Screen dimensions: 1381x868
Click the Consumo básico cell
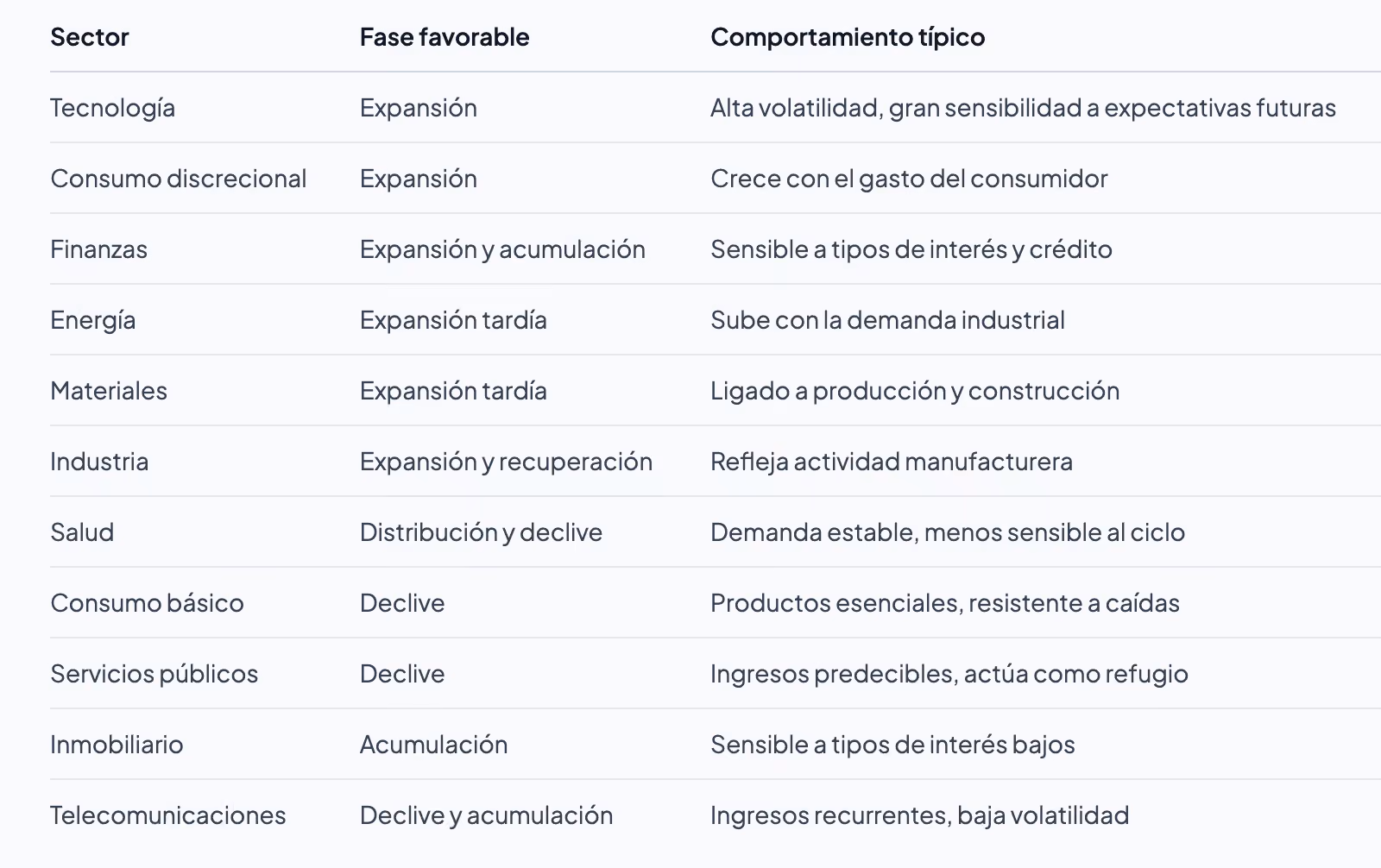click(x=148, y=603)
